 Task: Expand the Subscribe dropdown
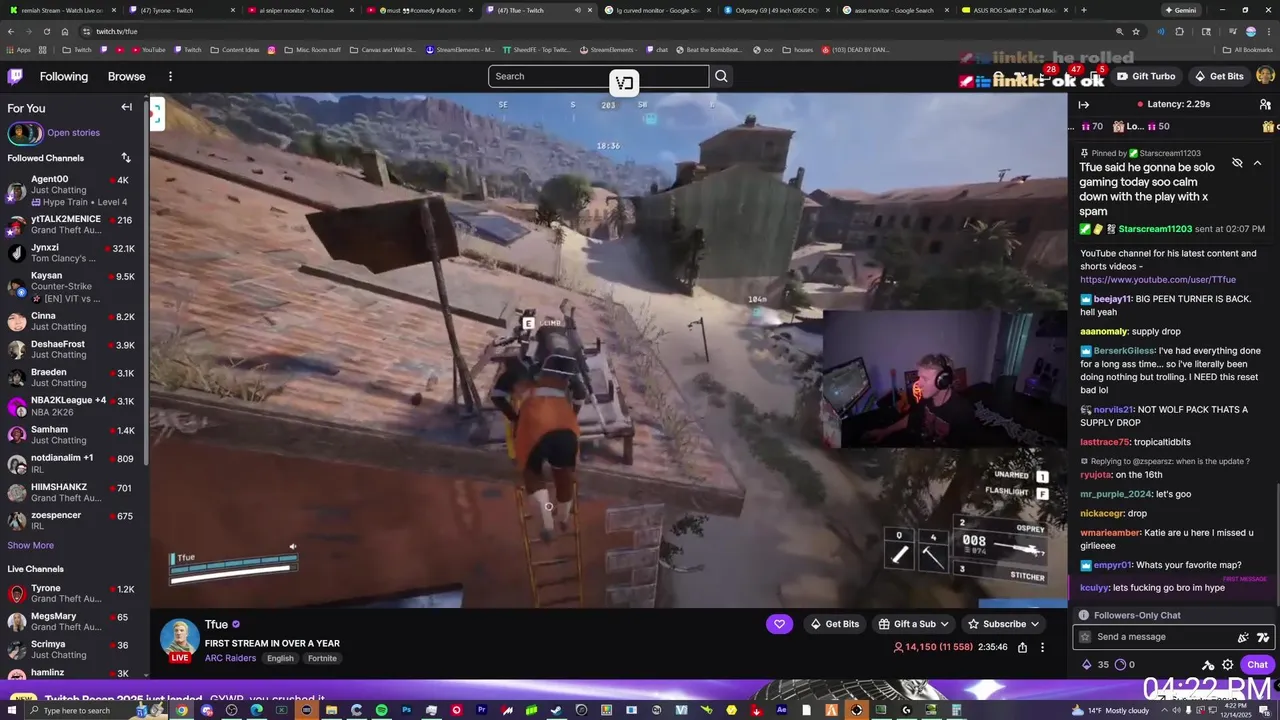click(x=1004, y=624)
